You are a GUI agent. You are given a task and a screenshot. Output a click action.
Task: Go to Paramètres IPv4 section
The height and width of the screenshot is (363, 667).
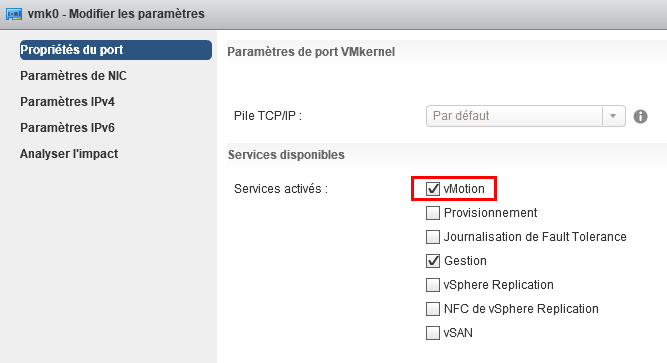coord(67,102)
